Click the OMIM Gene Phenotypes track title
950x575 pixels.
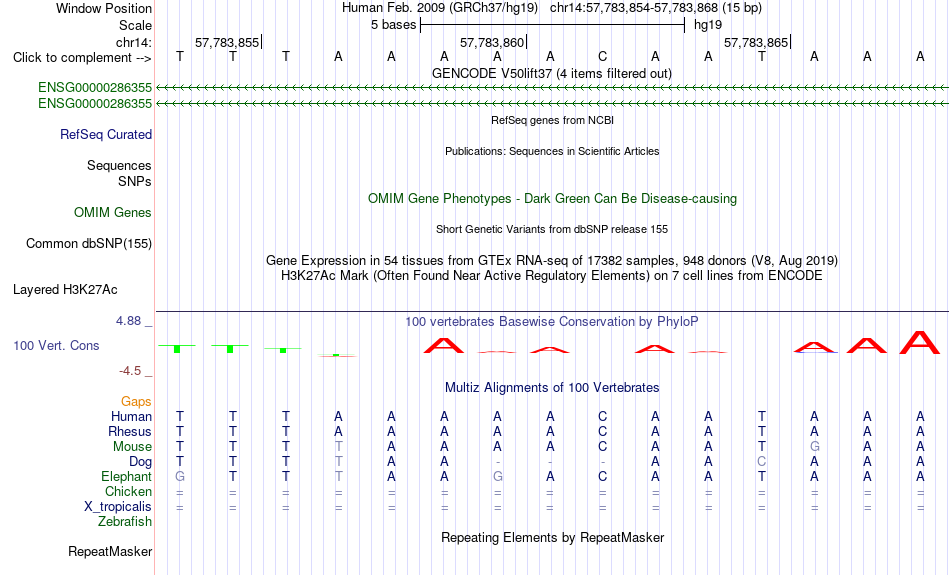(553, 199)
